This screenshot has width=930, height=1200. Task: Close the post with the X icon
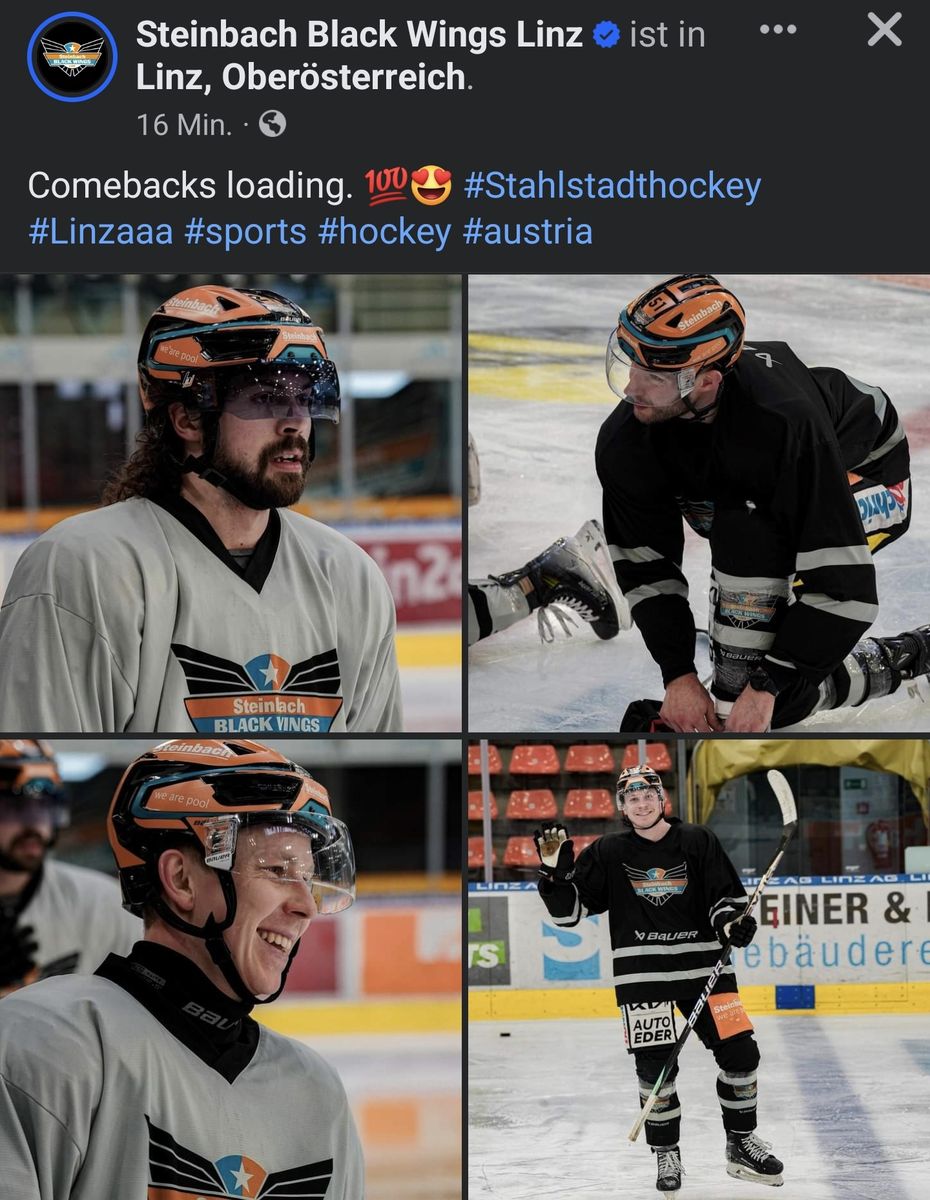tap(885, 30)
